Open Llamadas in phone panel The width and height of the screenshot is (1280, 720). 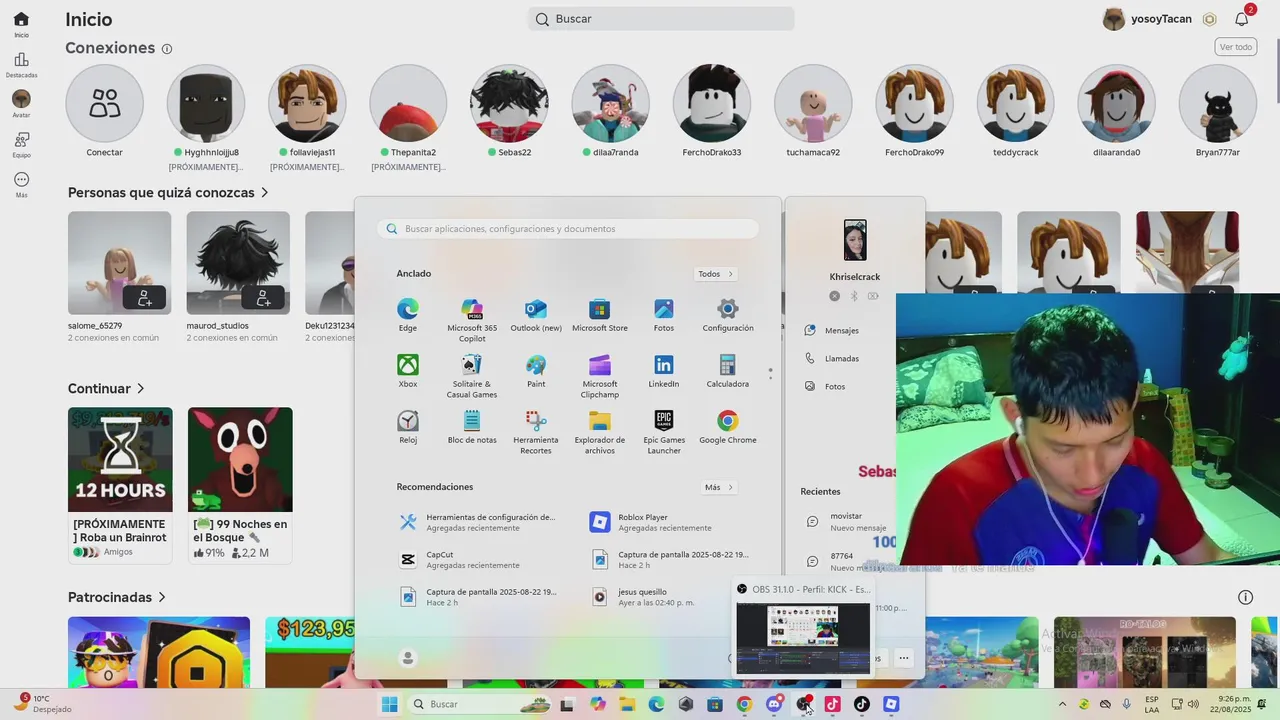coord(832,358)
